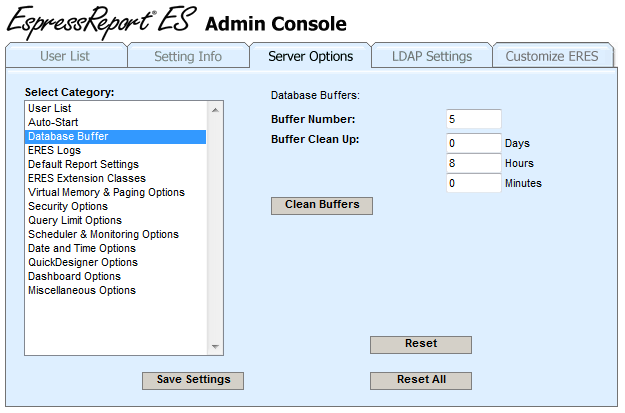The width and height of the screenshot is (625, 413).
Task: Select Dashboard Options category
Action: pyautogui.click(x=116, y=276)
